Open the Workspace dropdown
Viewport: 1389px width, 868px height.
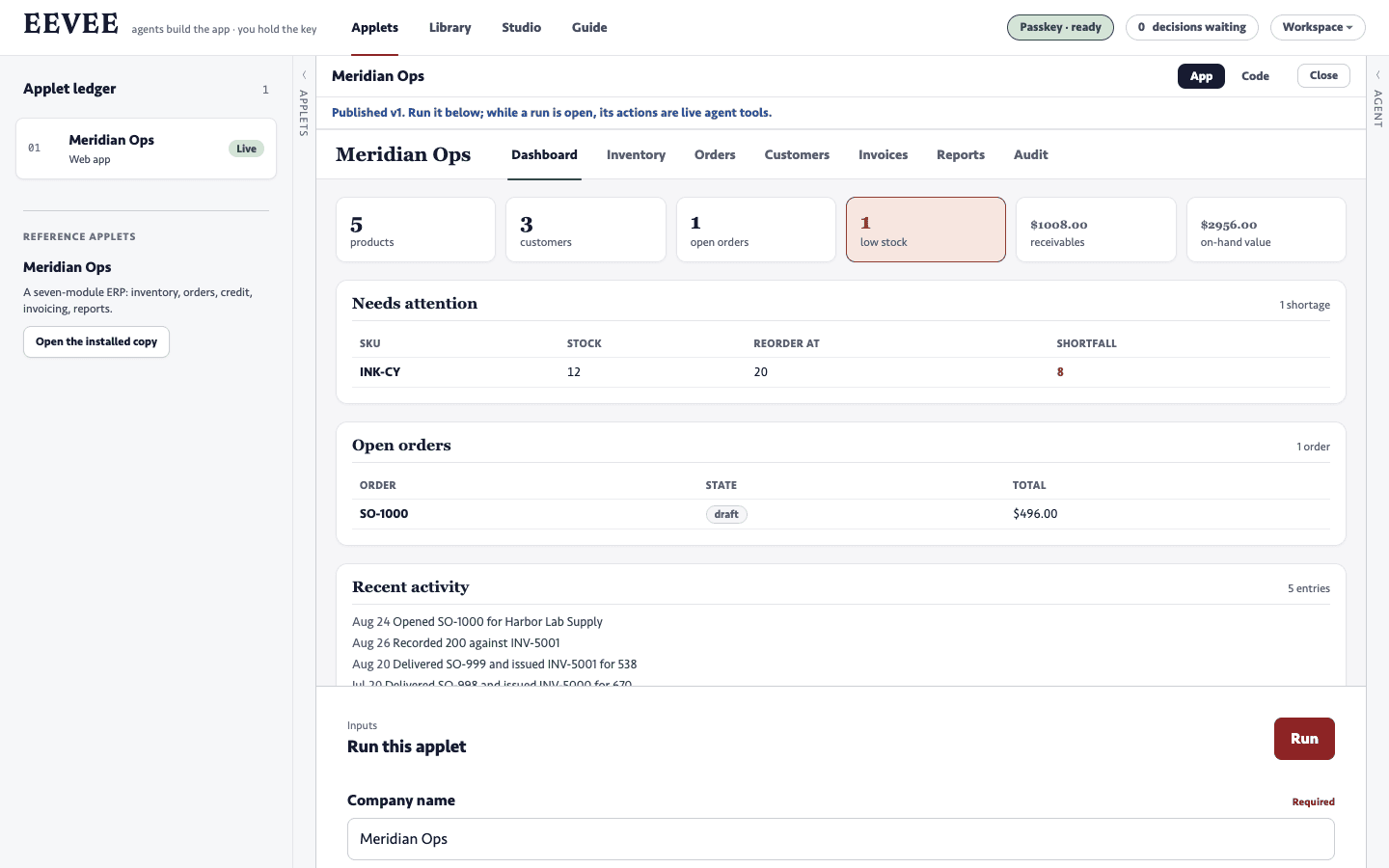pos(1318,27)
